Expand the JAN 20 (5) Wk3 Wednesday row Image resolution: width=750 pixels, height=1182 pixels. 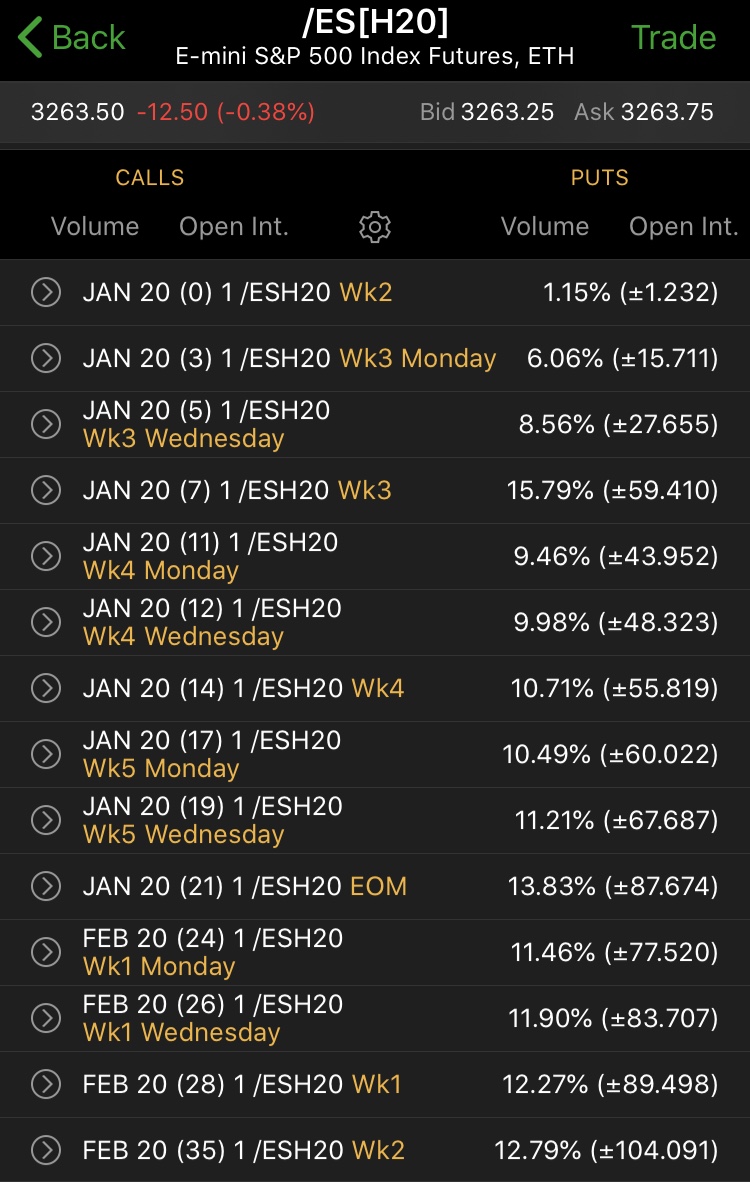(x=46, y=424)
